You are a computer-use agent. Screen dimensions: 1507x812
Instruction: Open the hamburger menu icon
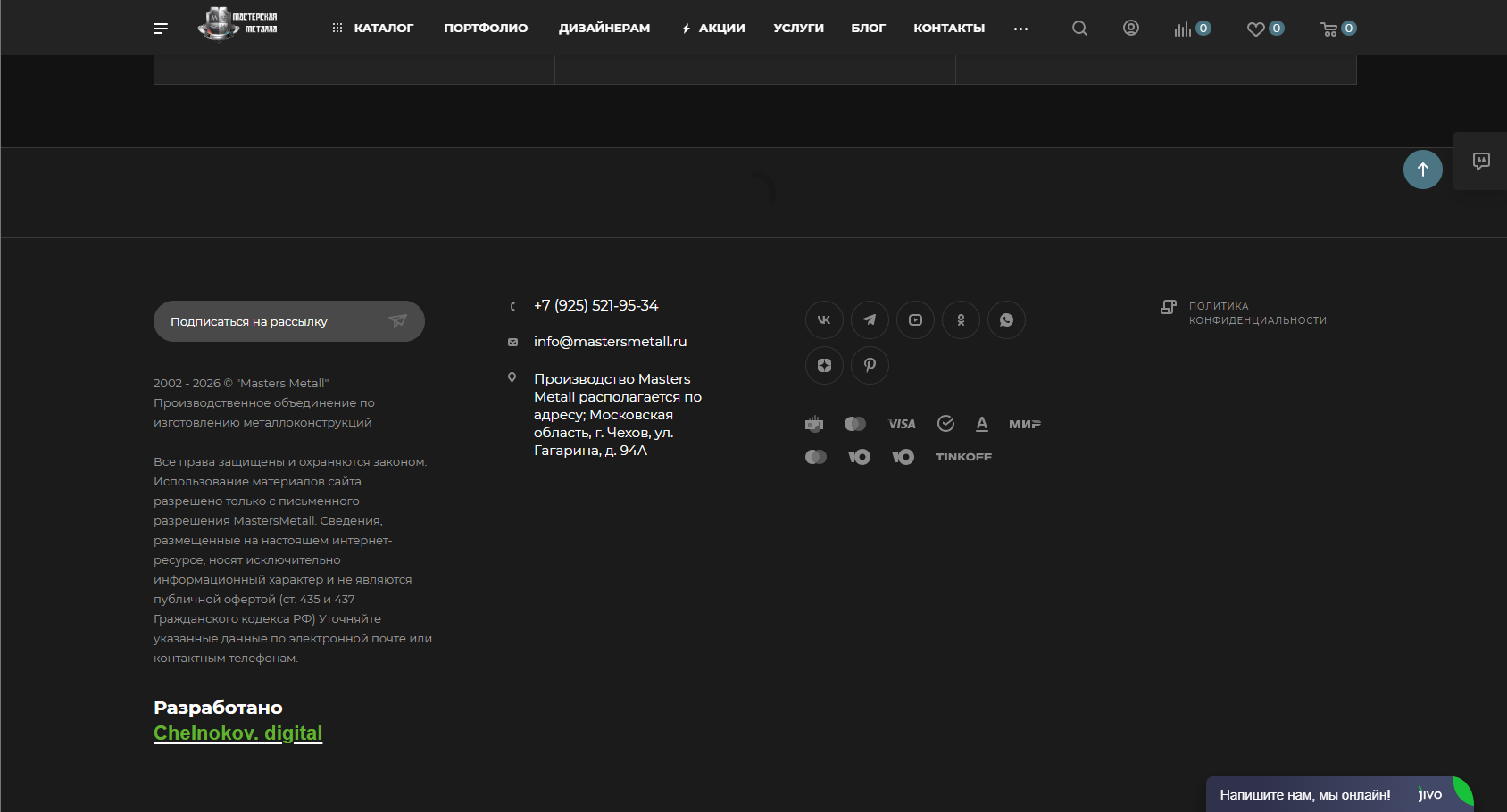point(161,29)
